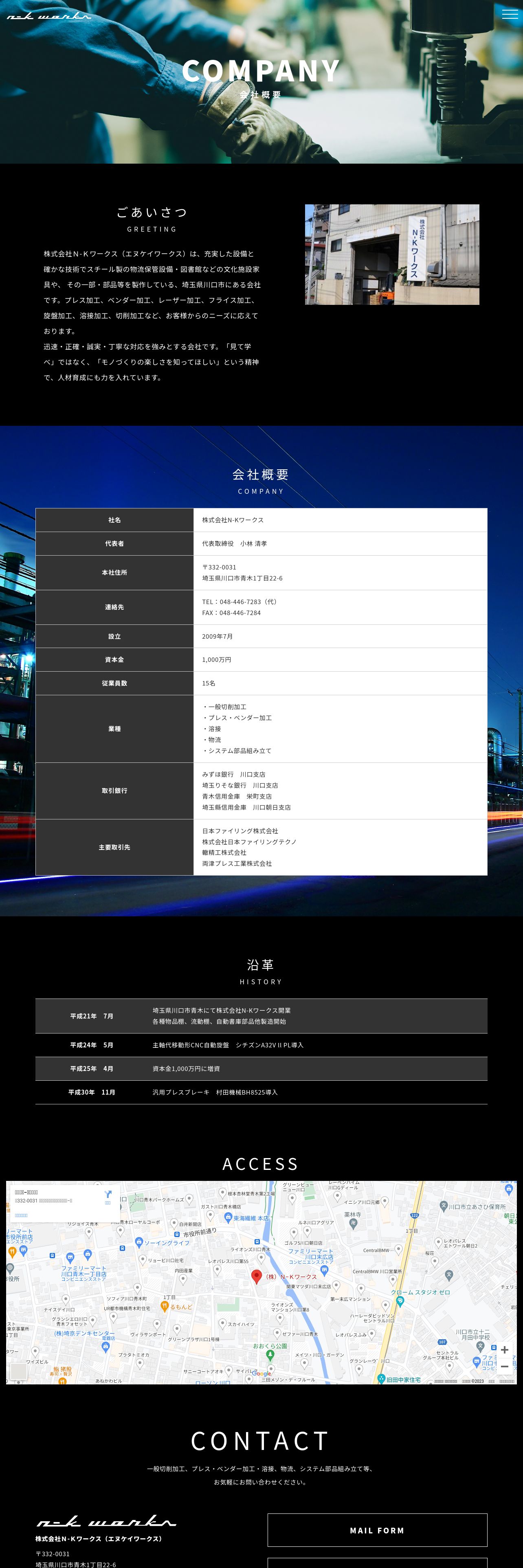This screenshot has width=523, height=1568.
Task: Click the ・システム部品組み立て item
Action: tap(237, 751)
